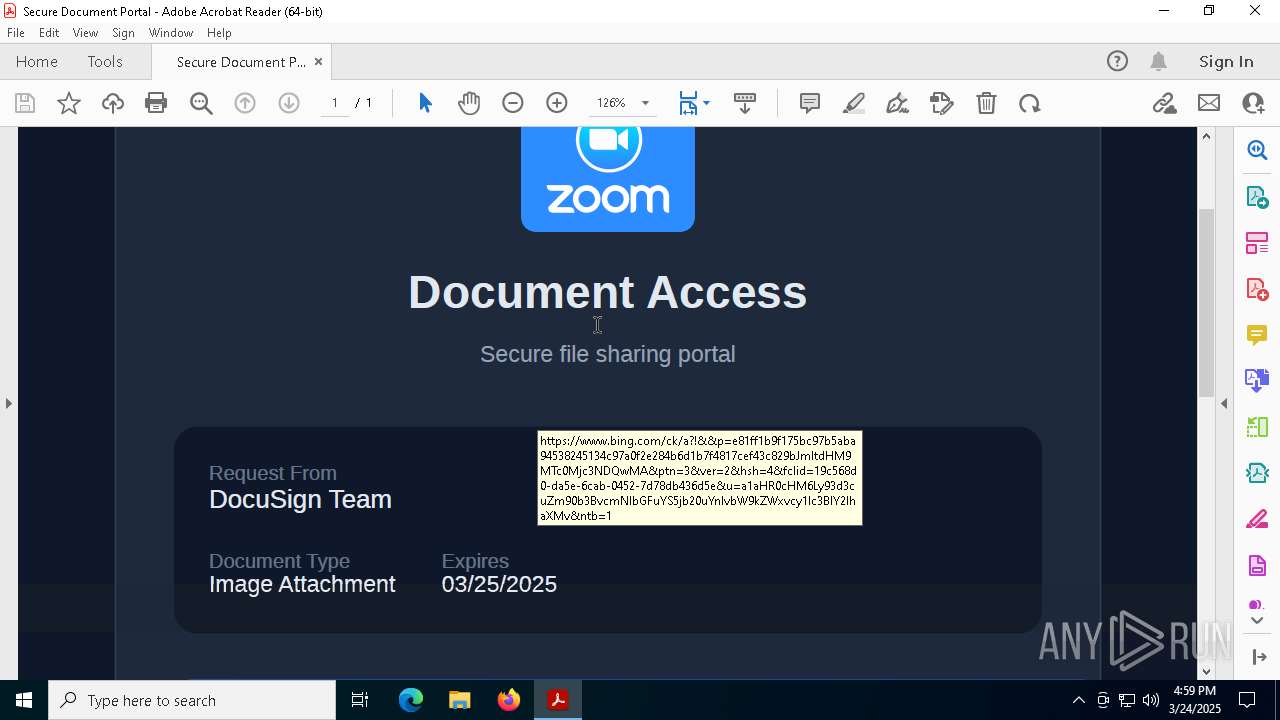Close the Secure Document Portal tab
This screenshot has width=1280, height=720.
click(x=318, y=61)
